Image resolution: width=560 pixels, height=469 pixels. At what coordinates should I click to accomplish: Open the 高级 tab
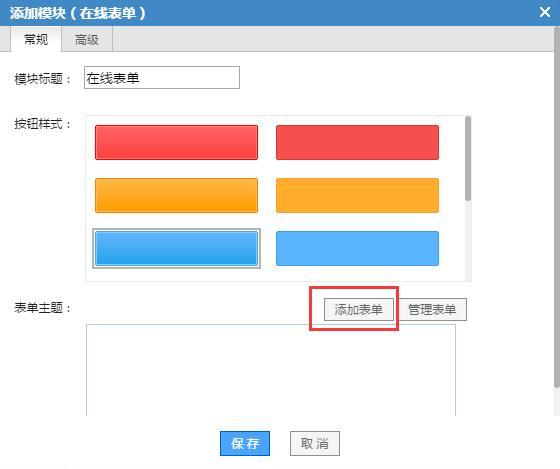[x=87, y=39]
